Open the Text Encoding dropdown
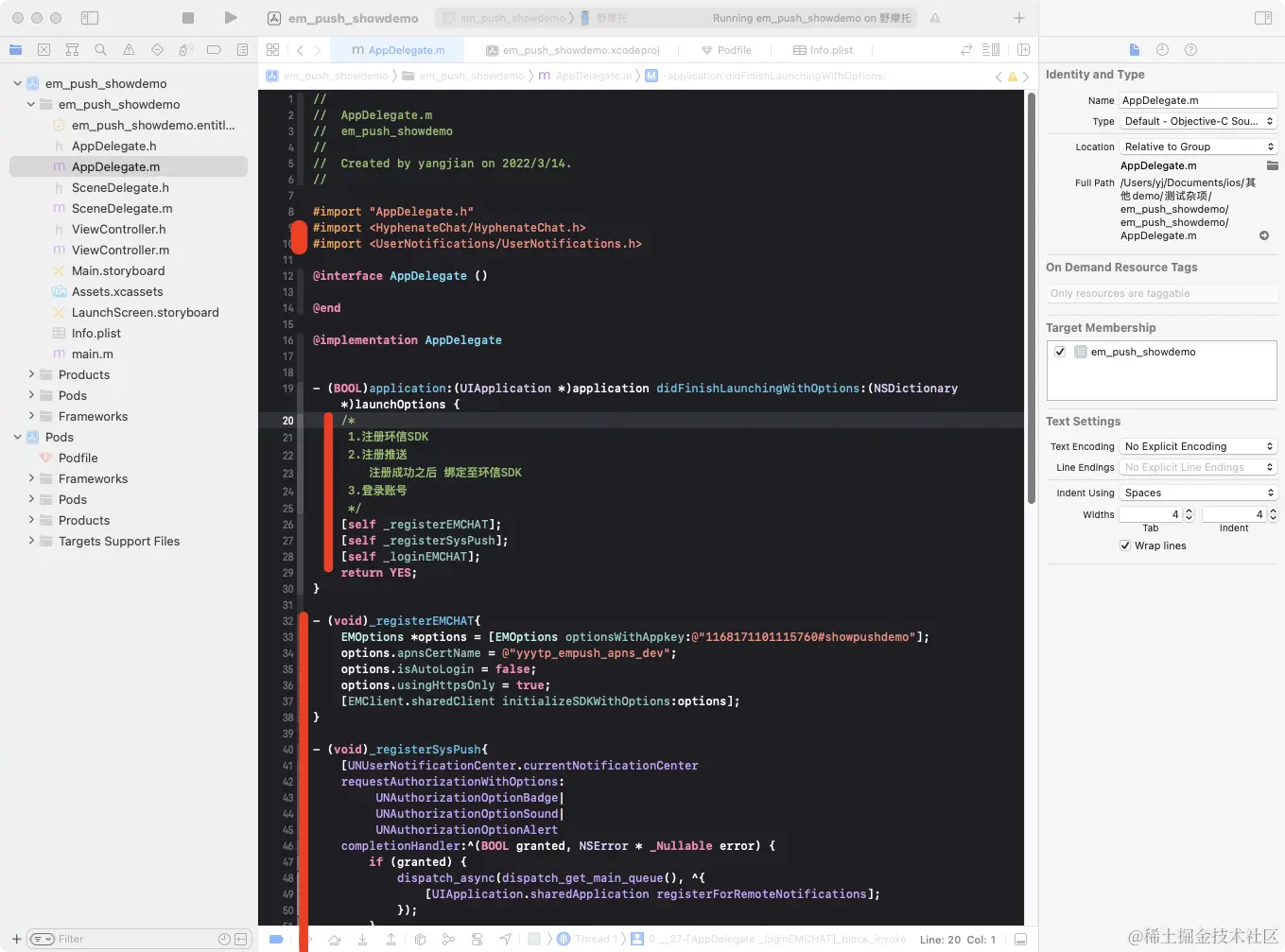Screen dimensions: 1285x952 tap(1198, 446)
